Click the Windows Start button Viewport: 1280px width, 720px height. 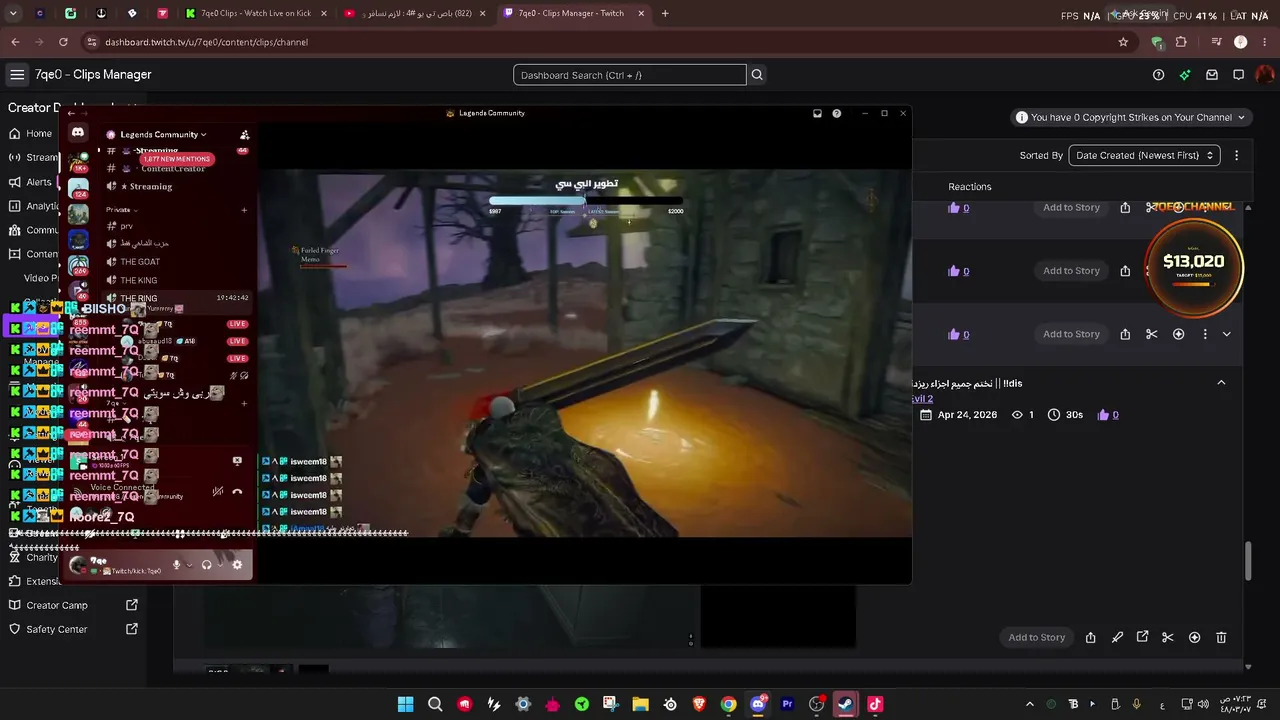point(405,704)
